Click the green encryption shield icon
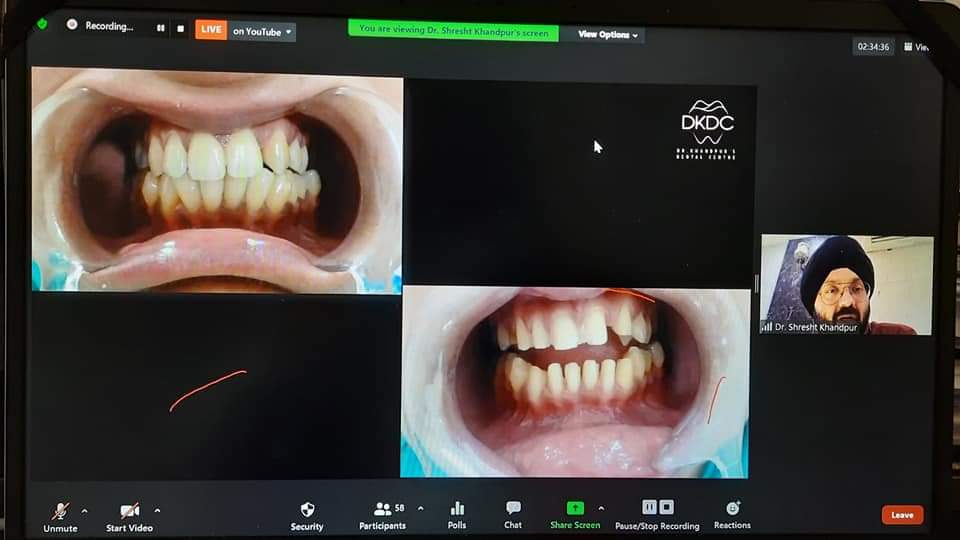This screenshot has width=960, height=540. point(42,24)
